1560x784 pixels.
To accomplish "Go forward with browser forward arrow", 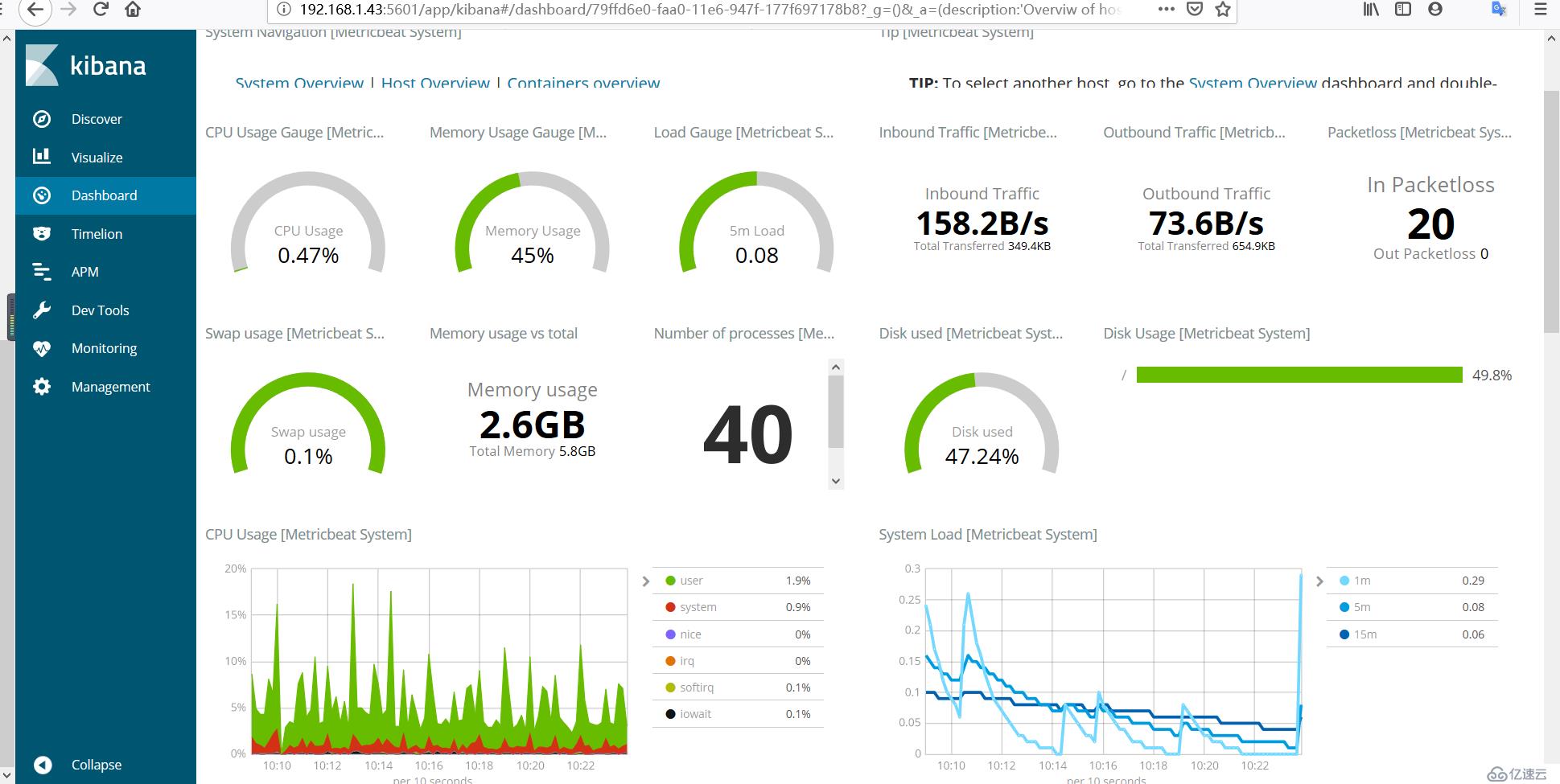I will pyautogui.click(x=69, y=10).
